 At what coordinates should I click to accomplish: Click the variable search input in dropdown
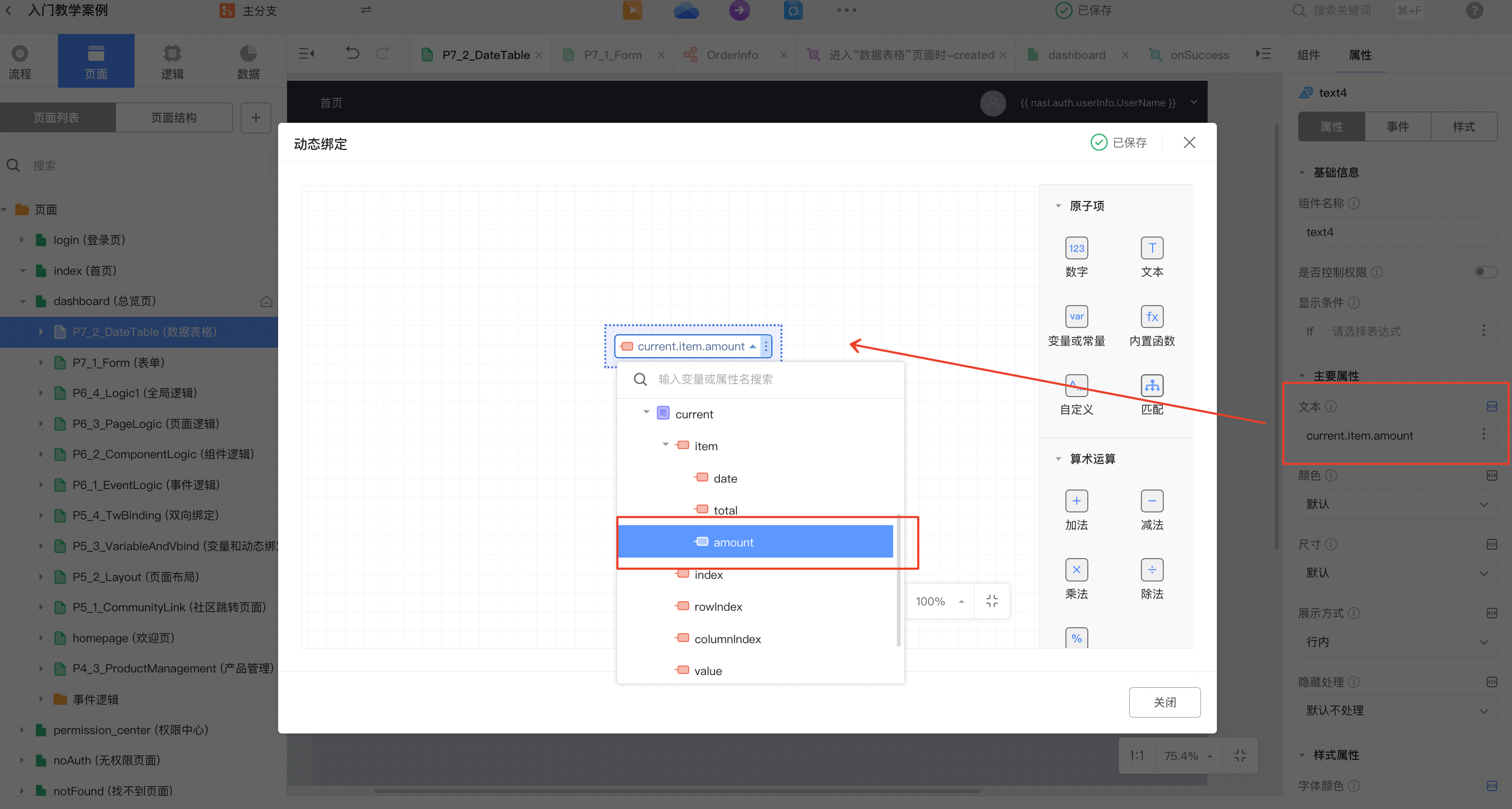(x=760, y=379)
